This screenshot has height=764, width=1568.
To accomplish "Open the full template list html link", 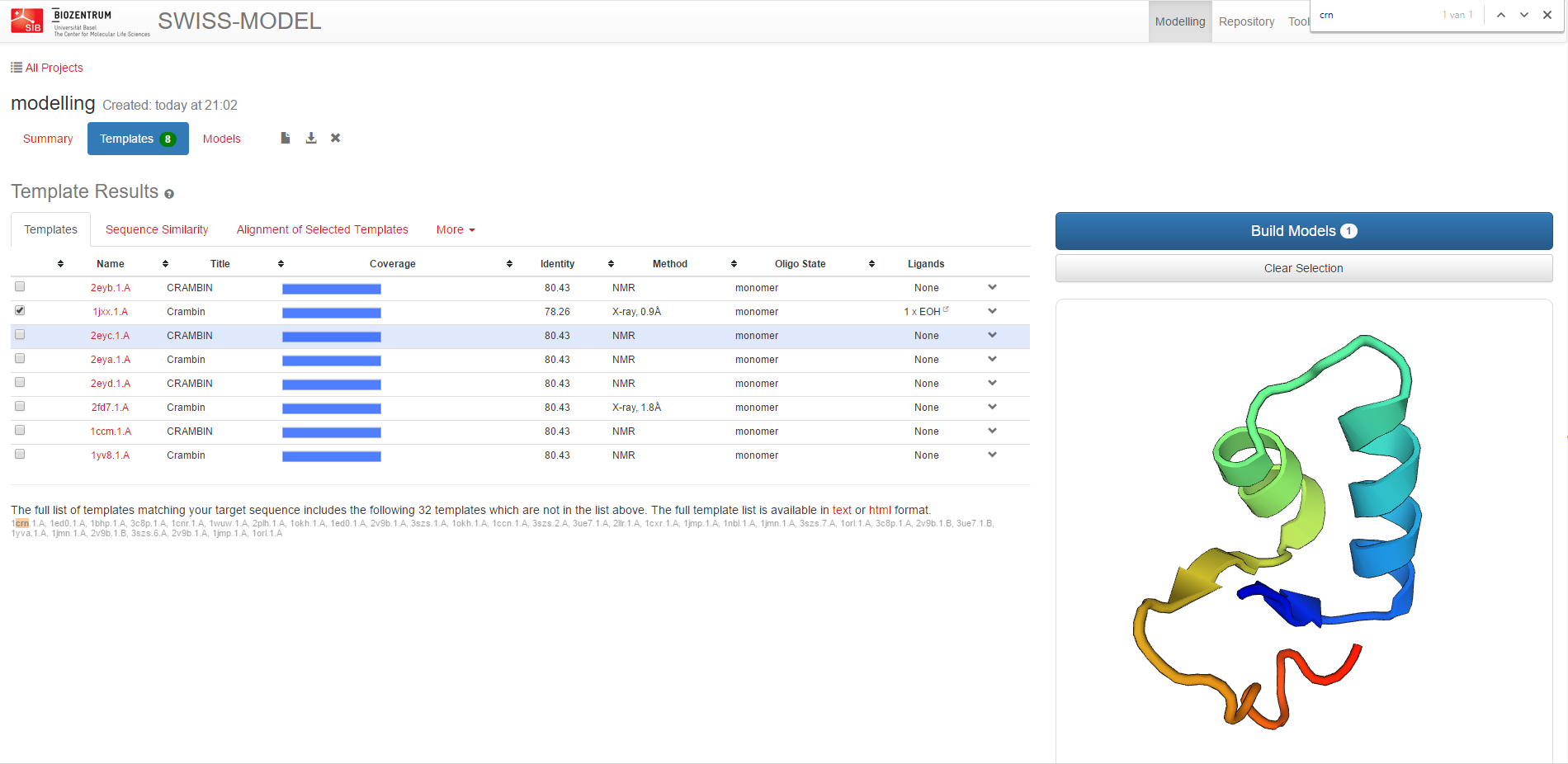I will (x=880, y=510).
